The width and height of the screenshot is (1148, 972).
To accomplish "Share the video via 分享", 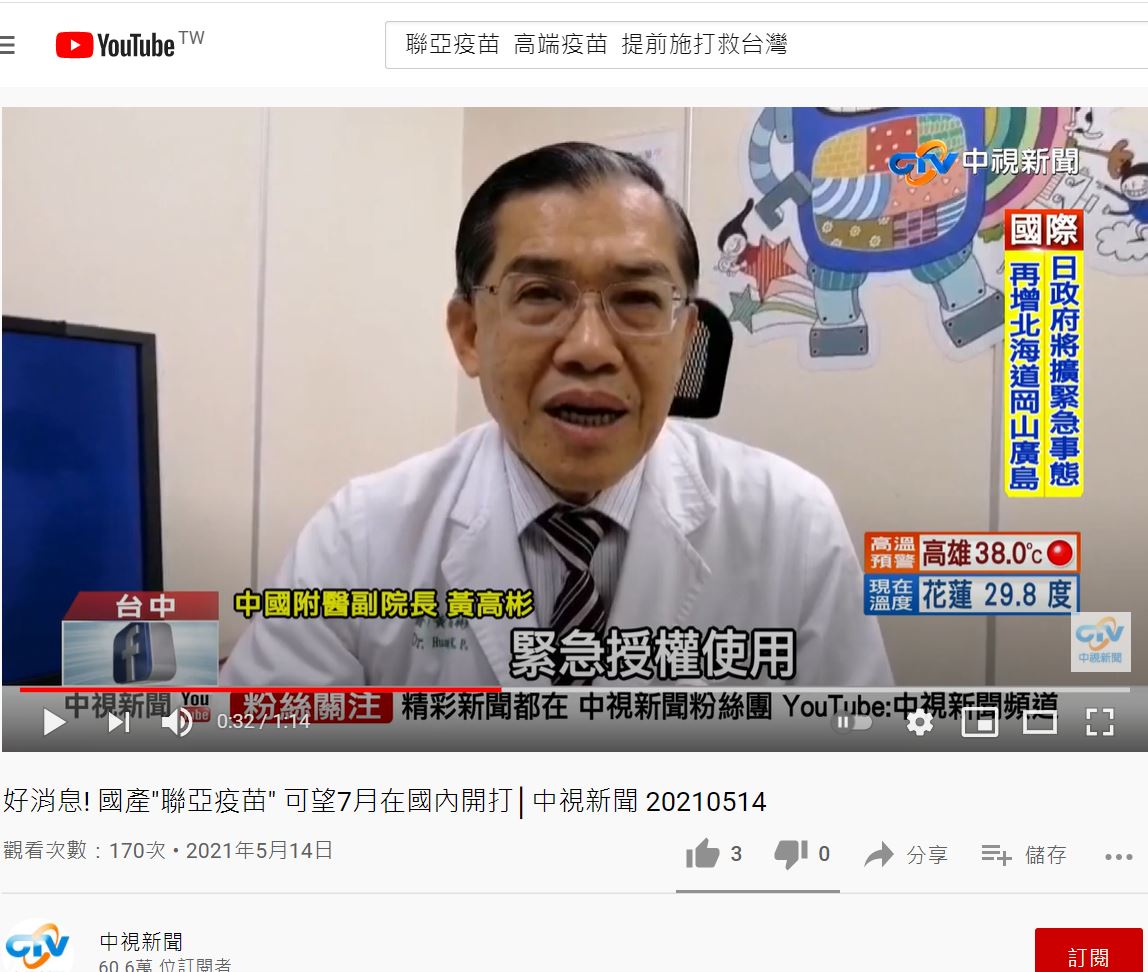I will [x=906, y=854].
